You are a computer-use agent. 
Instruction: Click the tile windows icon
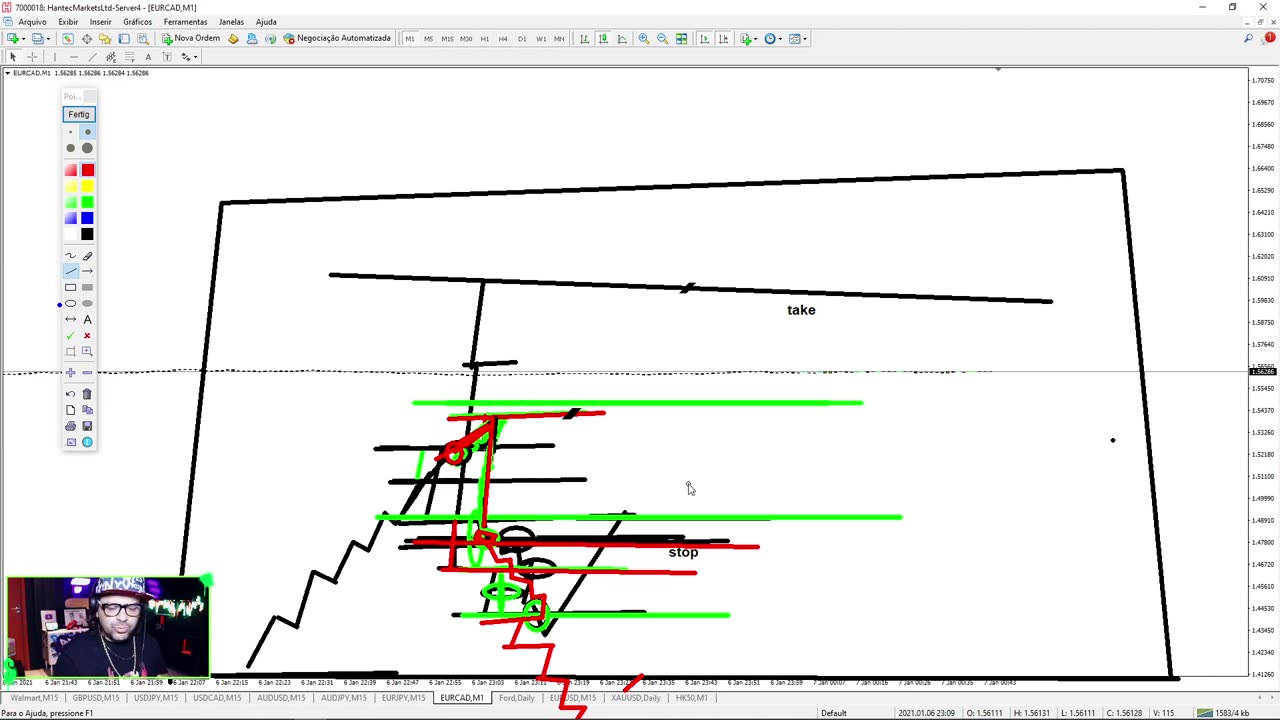tap(681, 39)
